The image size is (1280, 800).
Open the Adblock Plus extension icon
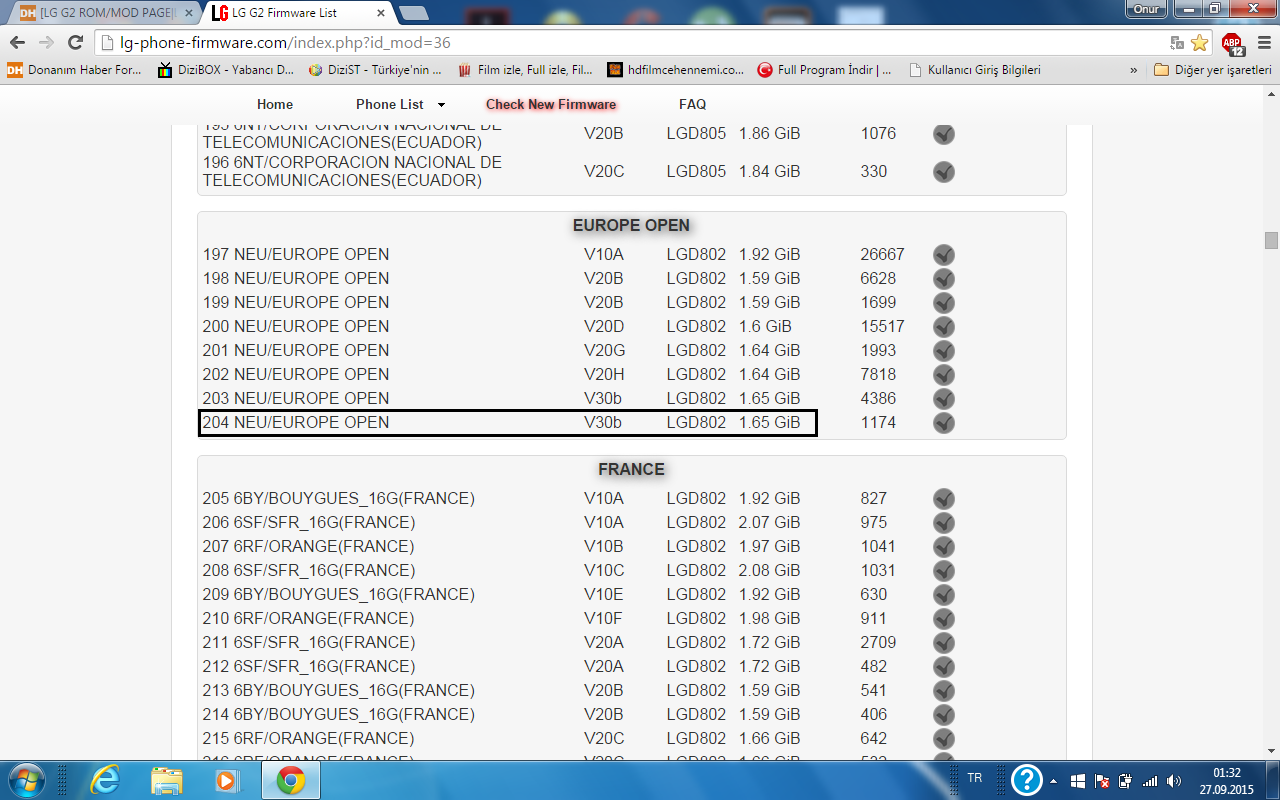coord(1232,43)
